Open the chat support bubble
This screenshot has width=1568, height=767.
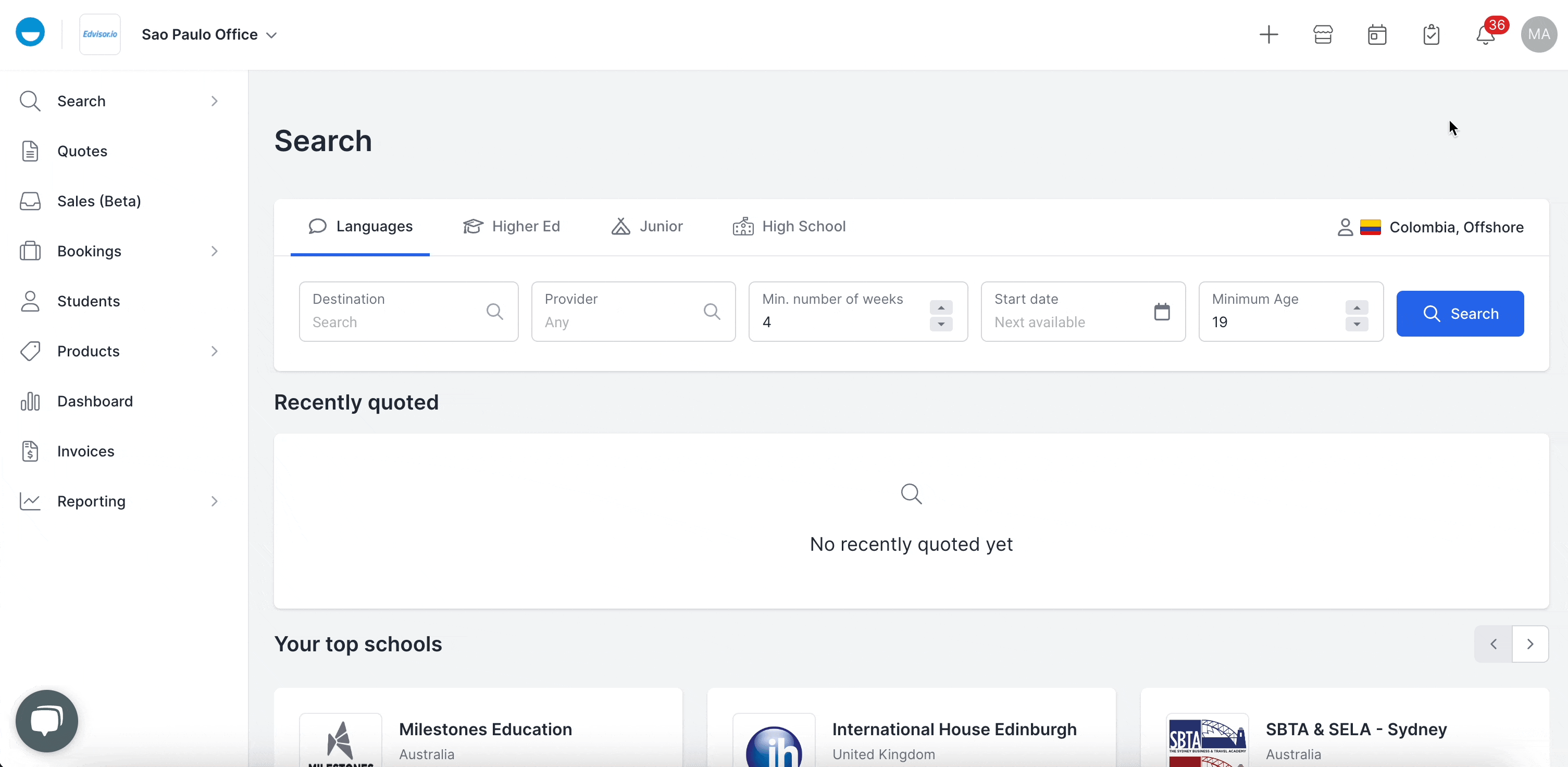point(47,721)
